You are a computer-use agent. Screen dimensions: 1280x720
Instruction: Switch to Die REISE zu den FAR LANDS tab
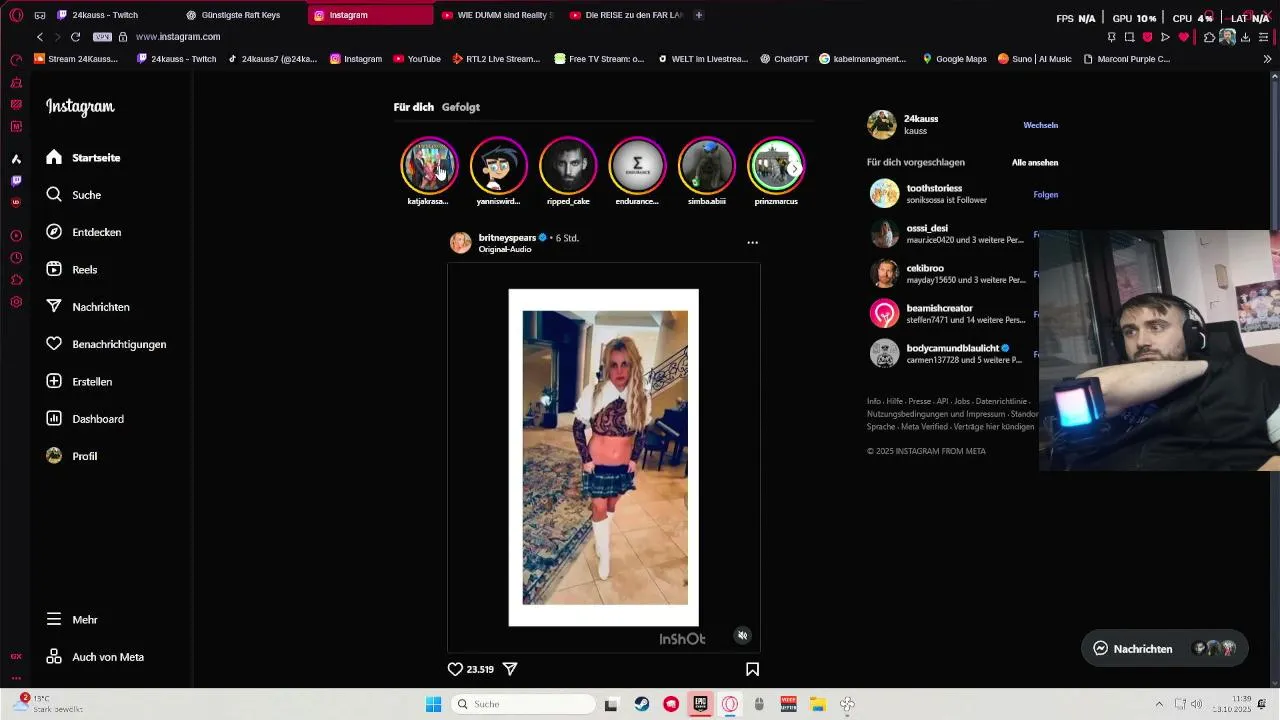(625, 15)
